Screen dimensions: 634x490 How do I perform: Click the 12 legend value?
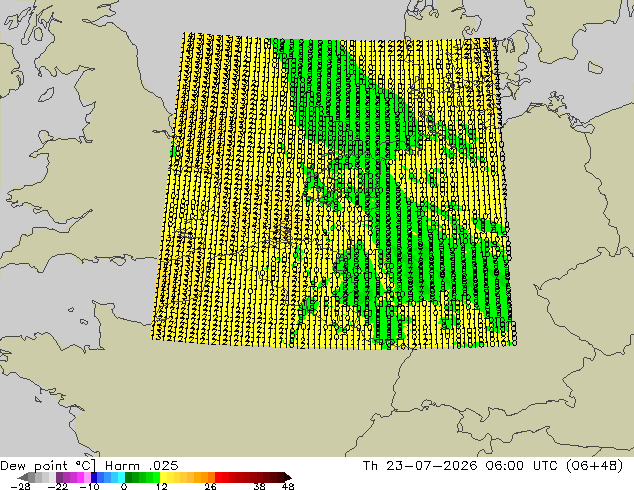tap(162, 486)
